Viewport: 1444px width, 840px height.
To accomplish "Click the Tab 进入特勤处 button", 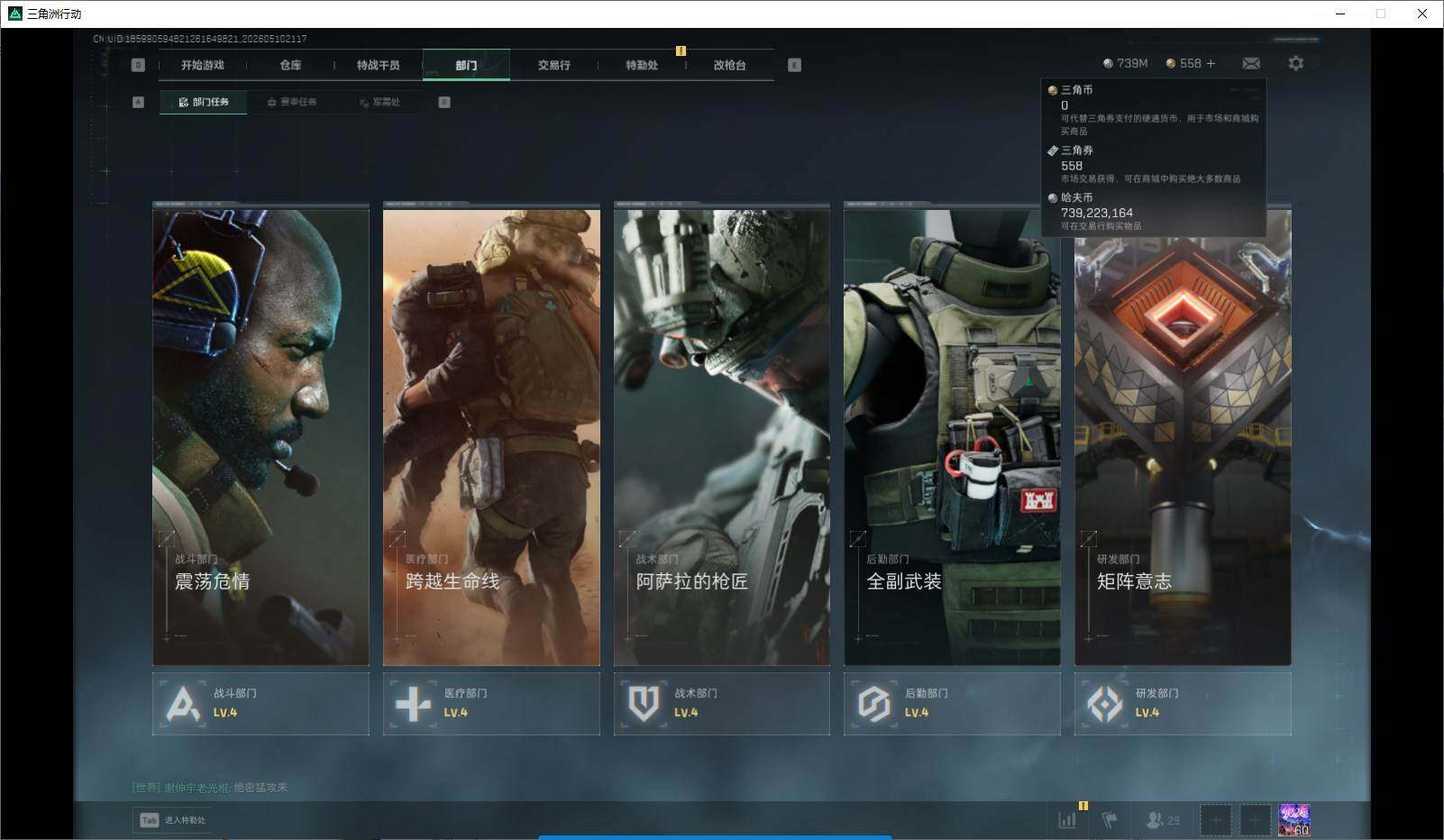I will [172, 820].
